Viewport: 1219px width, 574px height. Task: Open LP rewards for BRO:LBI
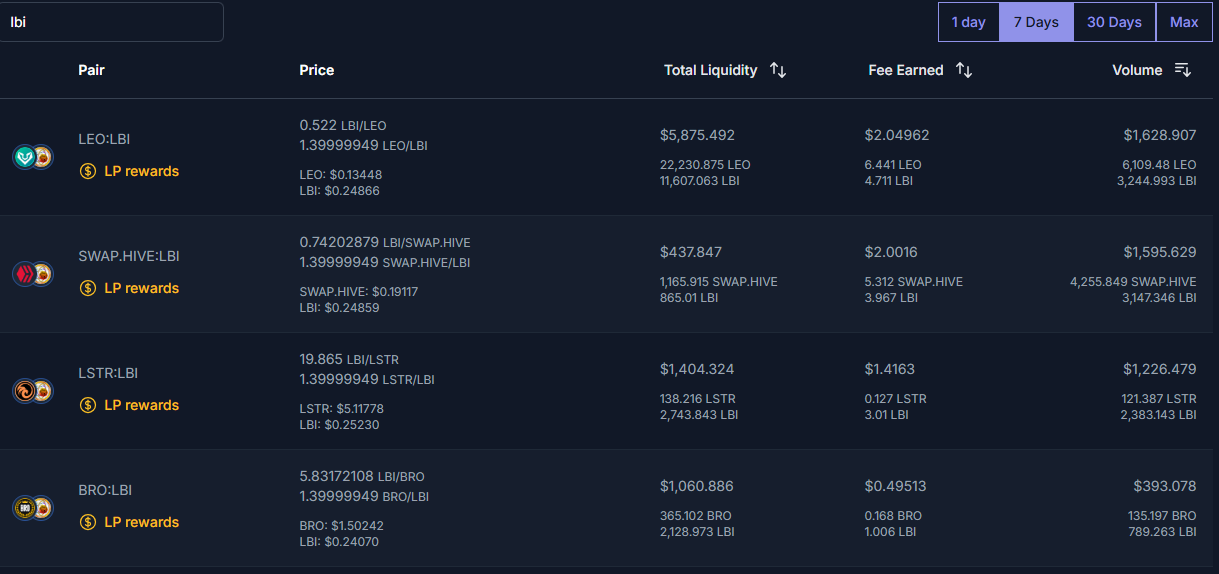point(141,522)
